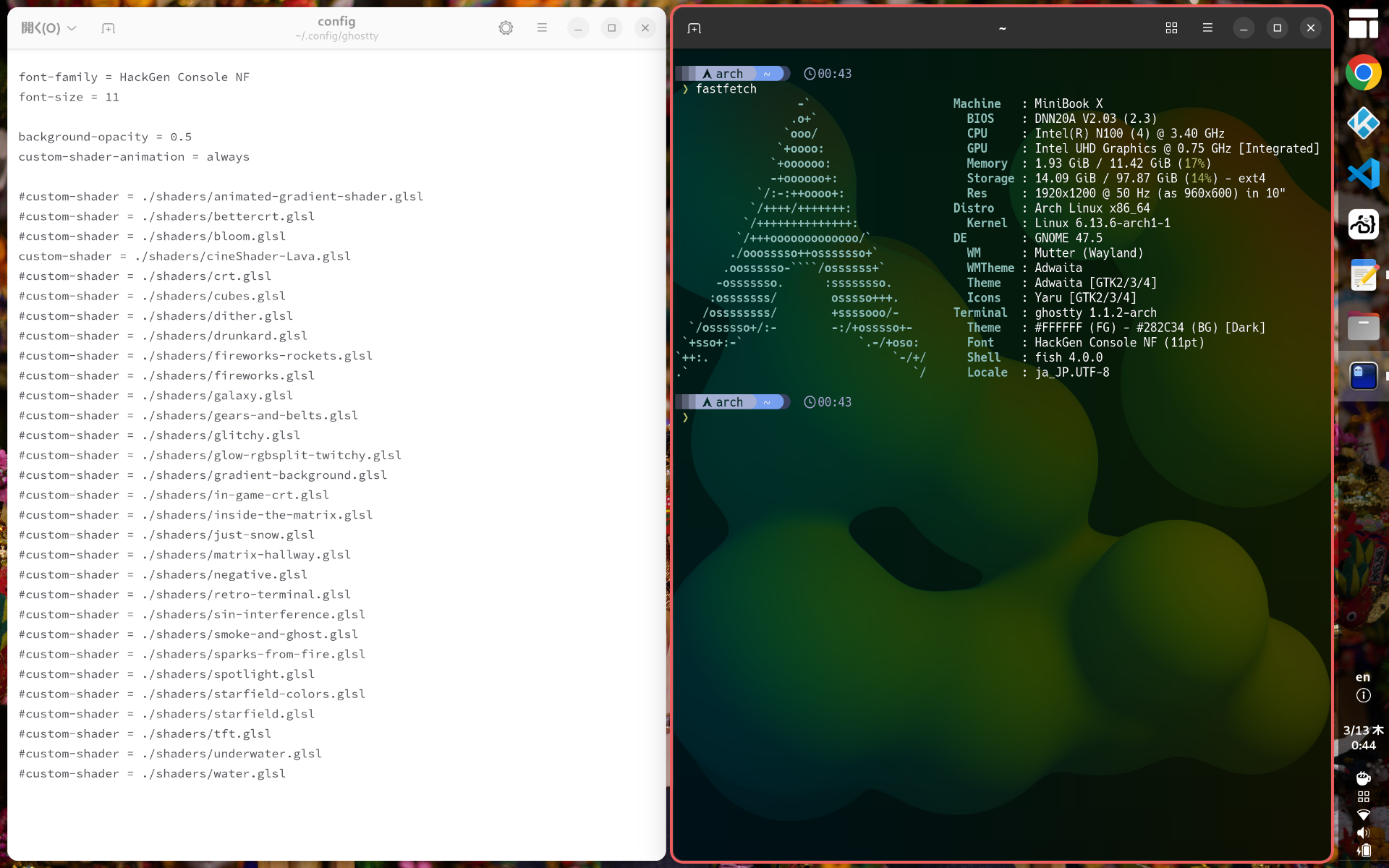This screenshot has height=868, width=1389.
Task: Click the smoke-and-ghost.glsl line
Action: pyautogui.click(x=188, y=634)
